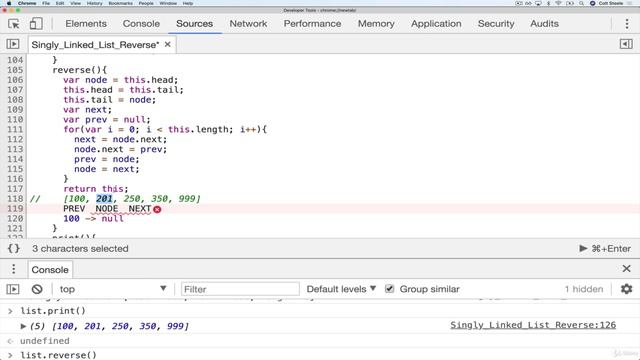The image size is (640, 360).
Task: Follow the Singly_Linked_List_Reverse:126 source link
Action: (x=533, y=325)
